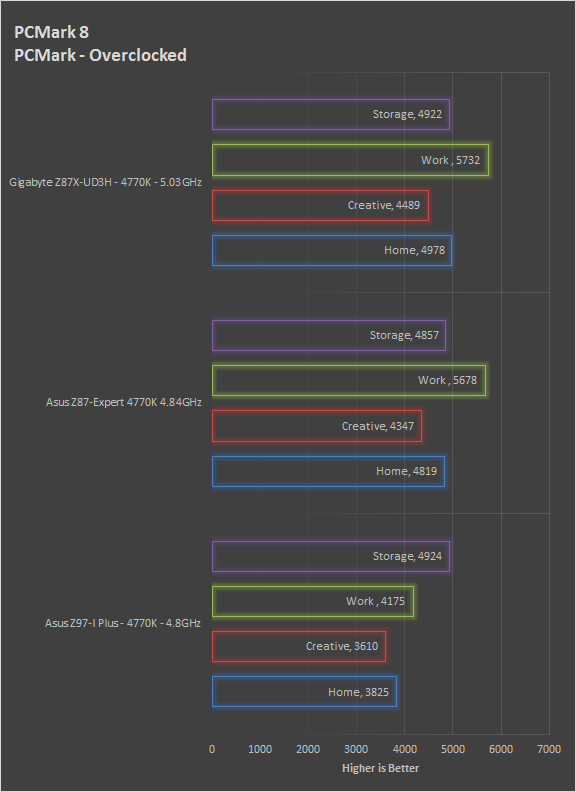Select the Gigabyte Z87X-UD3H 5.03GHz axis label
Image resolution: width=576 pixels, height=792 pixels.
pyautogui.click(x=106, y=182)
